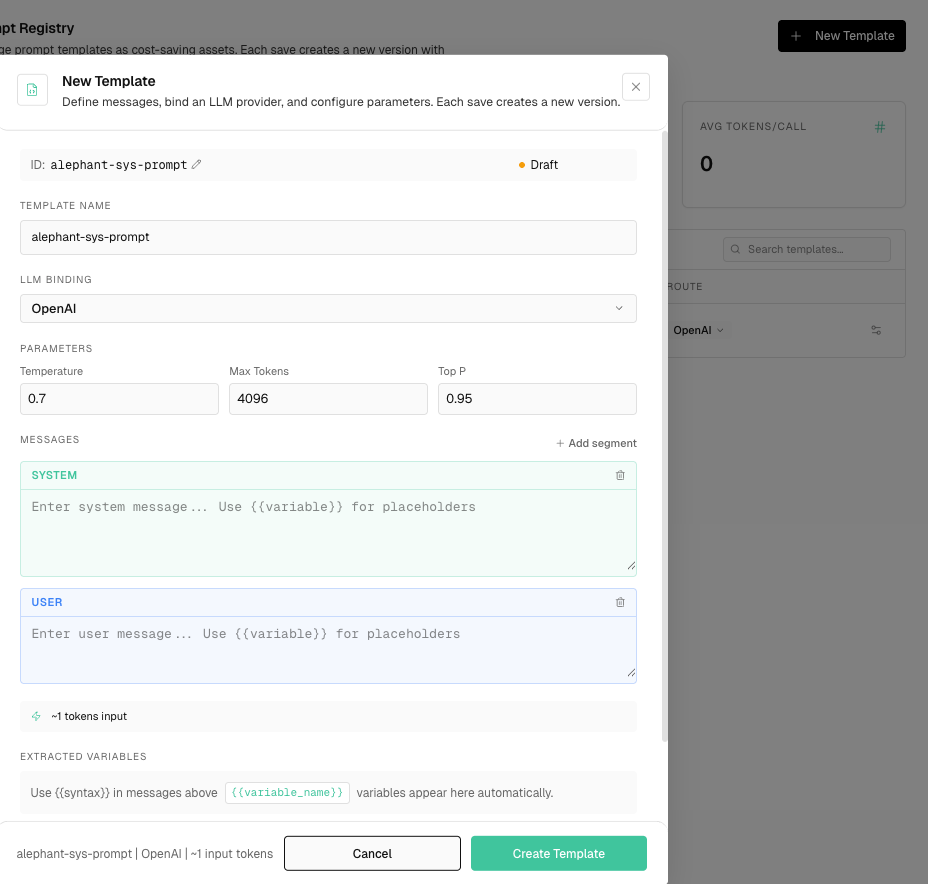Click Add segment link
The width and height of the screenshot is (928, 884).
pos(596,443)
